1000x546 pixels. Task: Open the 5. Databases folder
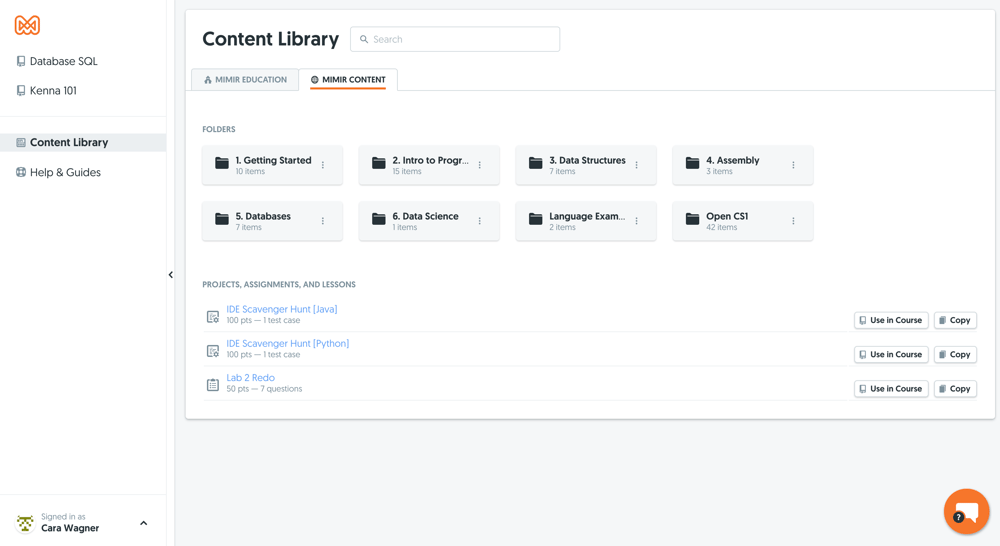272,221
